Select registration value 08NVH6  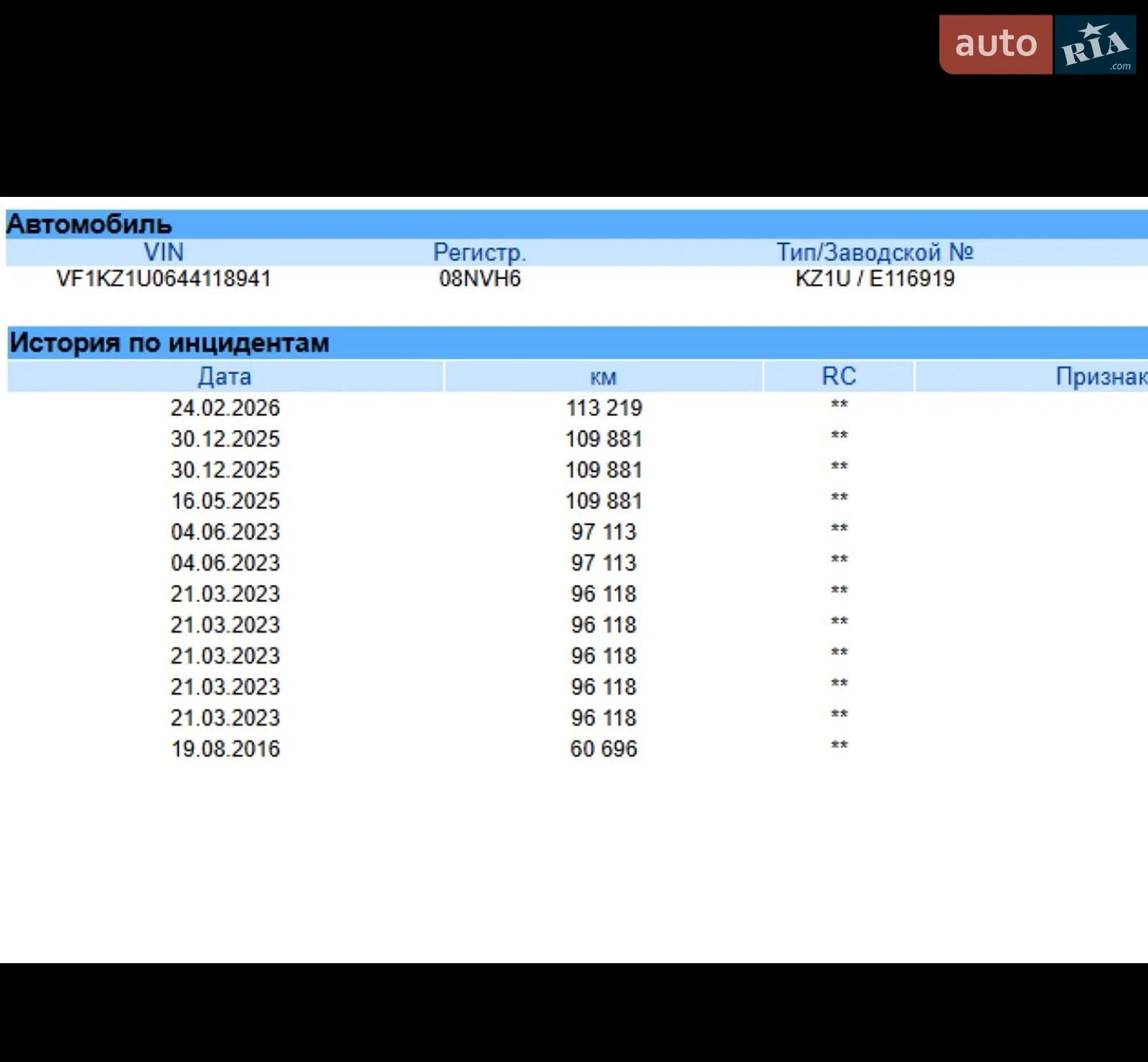[480, 279]
